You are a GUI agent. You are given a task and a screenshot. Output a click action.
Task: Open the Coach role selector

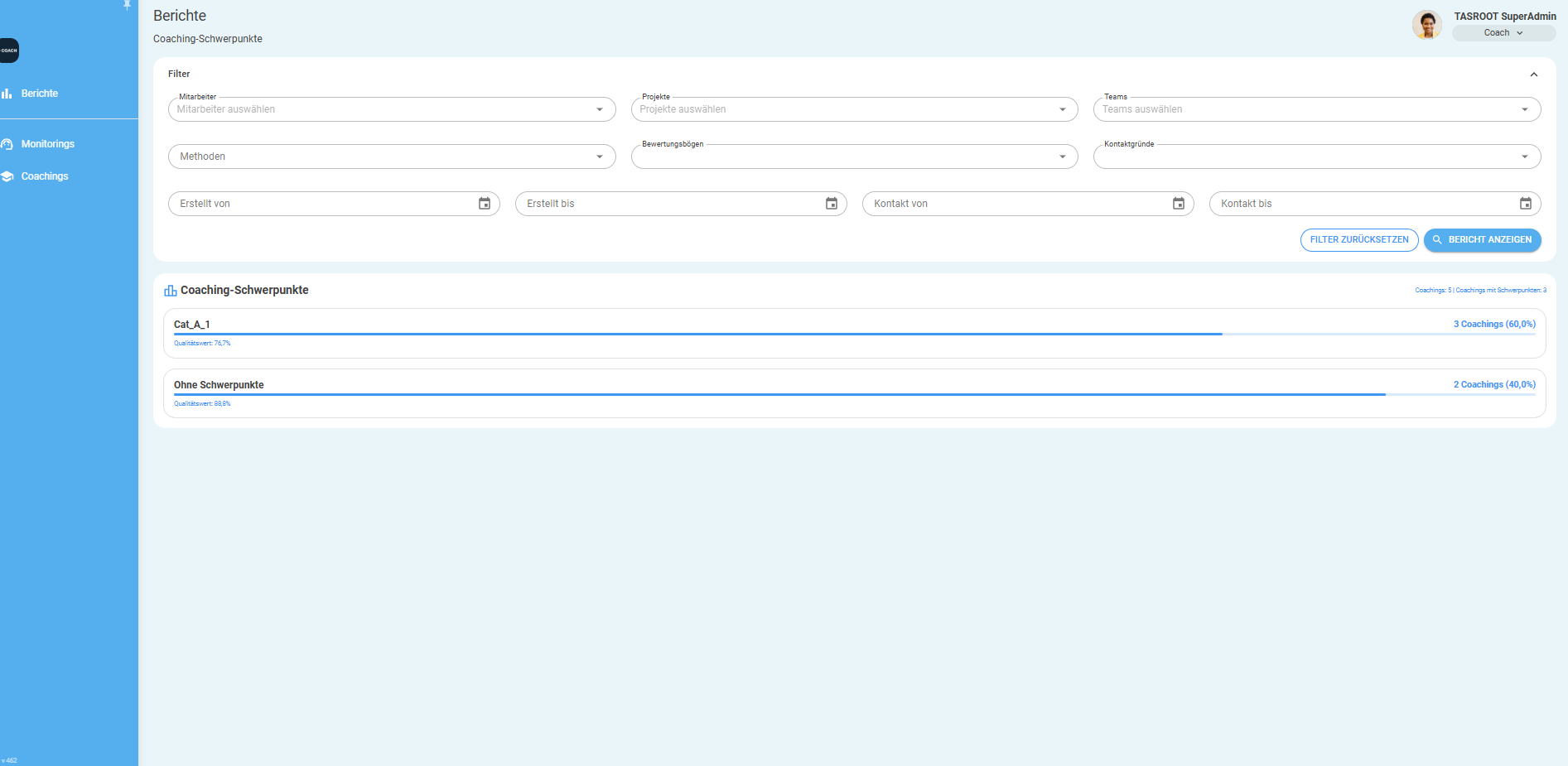point(1503,33)
